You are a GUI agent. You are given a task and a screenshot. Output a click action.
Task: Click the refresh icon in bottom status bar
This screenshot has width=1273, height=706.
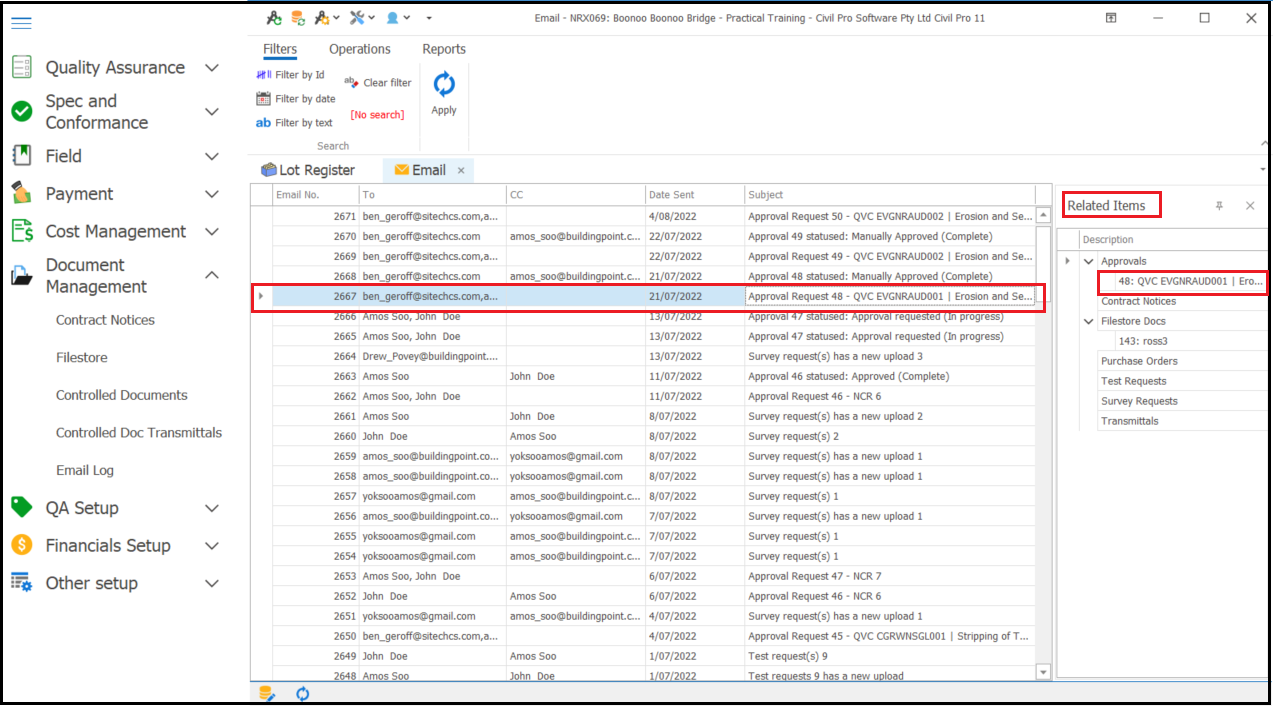(302, 693)
